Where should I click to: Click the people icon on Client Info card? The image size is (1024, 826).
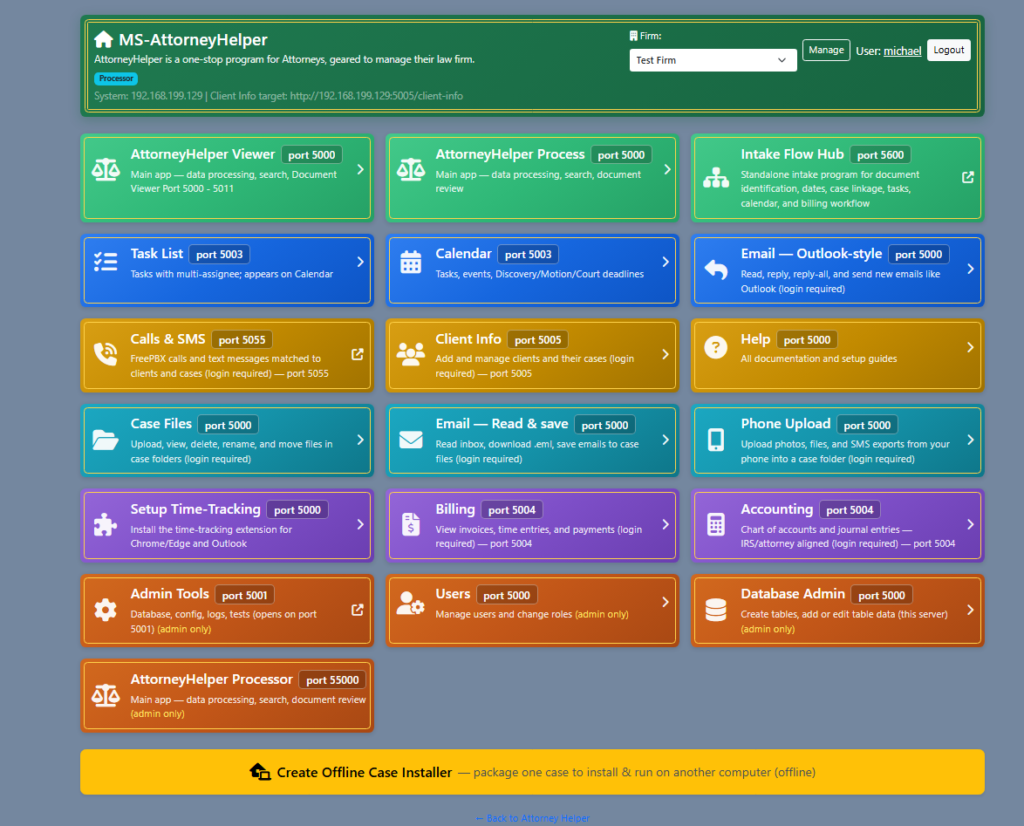pos(411,354)
